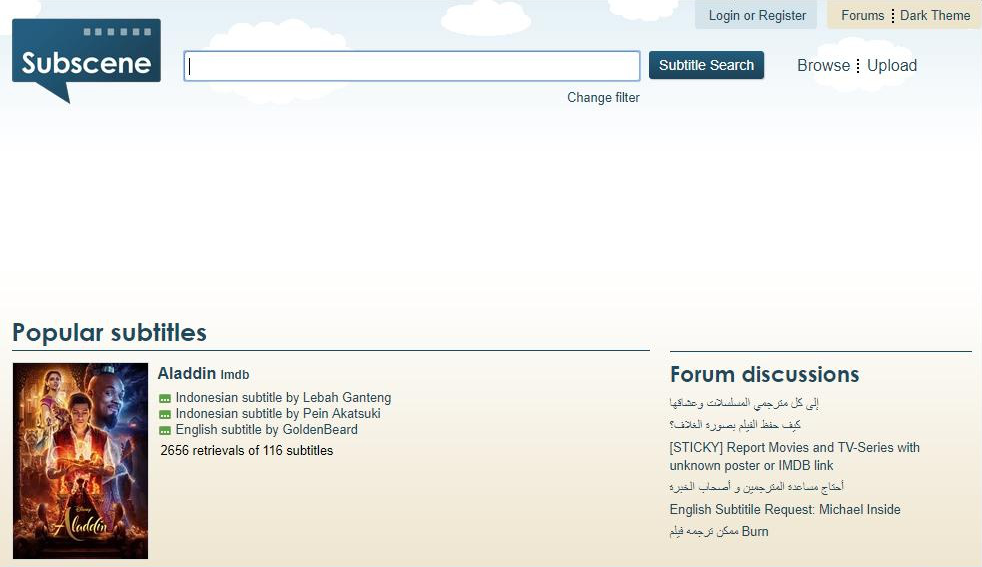Open the Aladdin title link
This screenshot has width=982, height=567.
point(186,373)
